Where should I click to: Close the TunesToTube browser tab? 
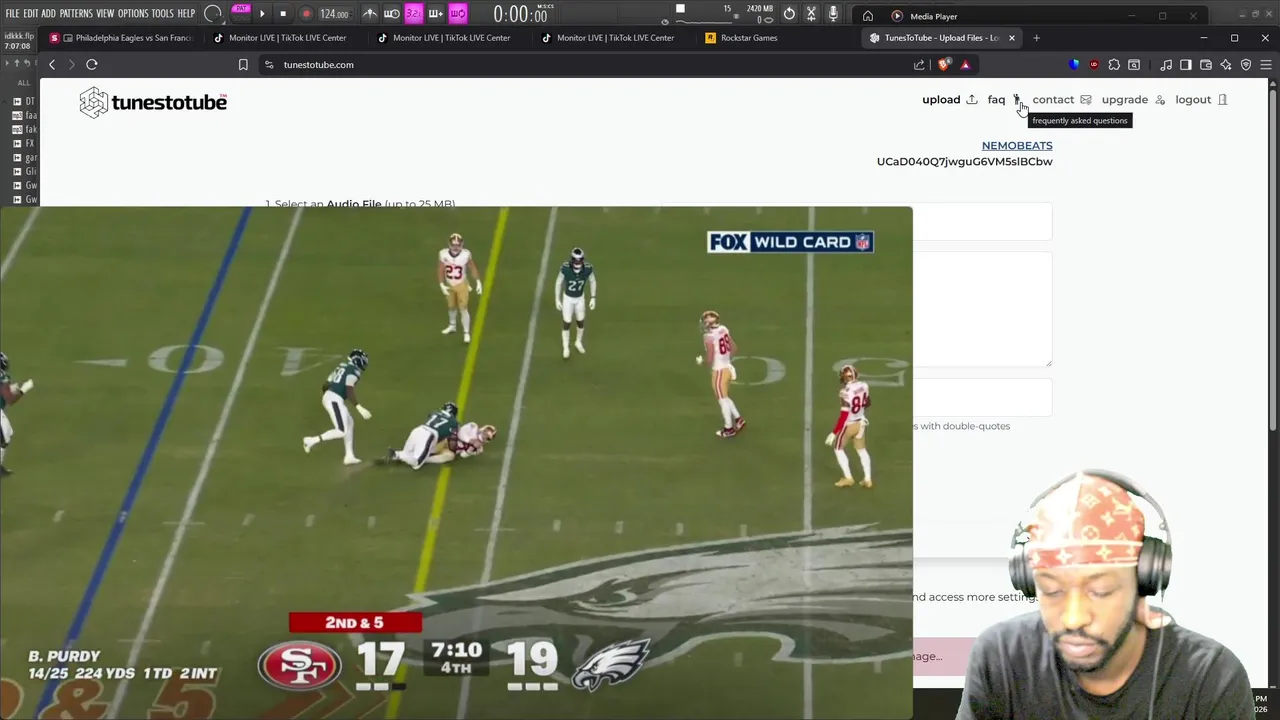(1012, 38)
